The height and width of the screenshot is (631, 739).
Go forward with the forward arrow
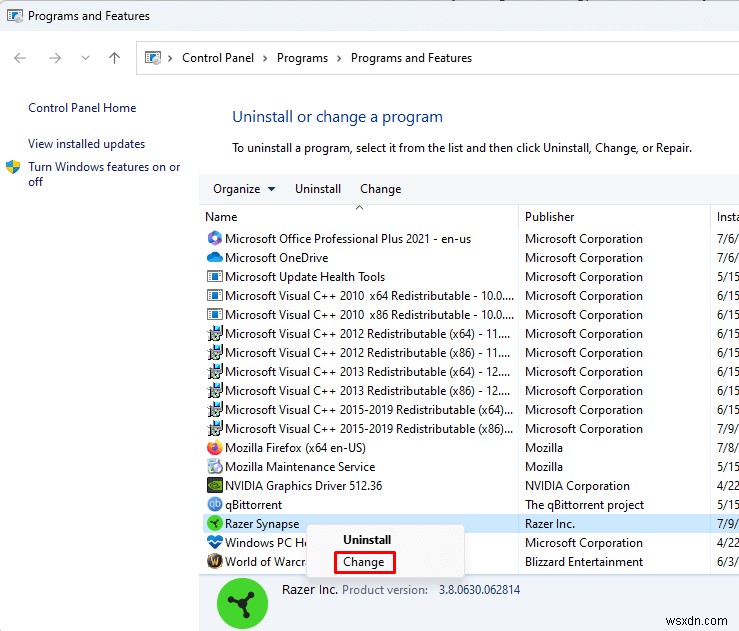click(55, 58)
